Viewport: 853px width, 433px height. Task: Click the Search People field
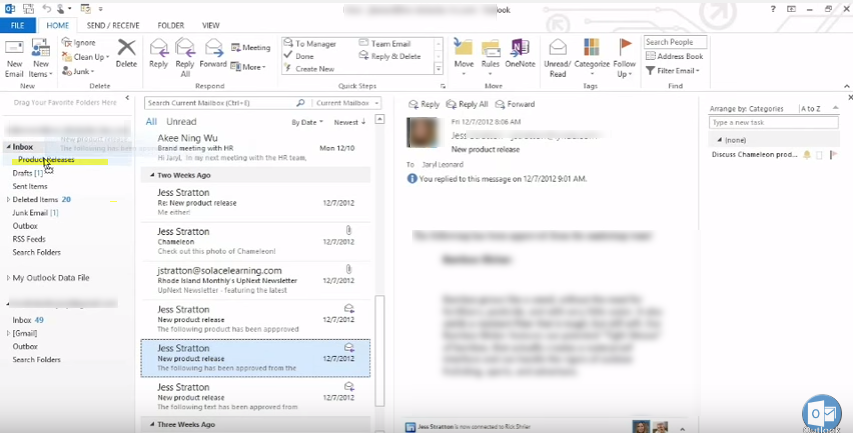tap(676, 42)
